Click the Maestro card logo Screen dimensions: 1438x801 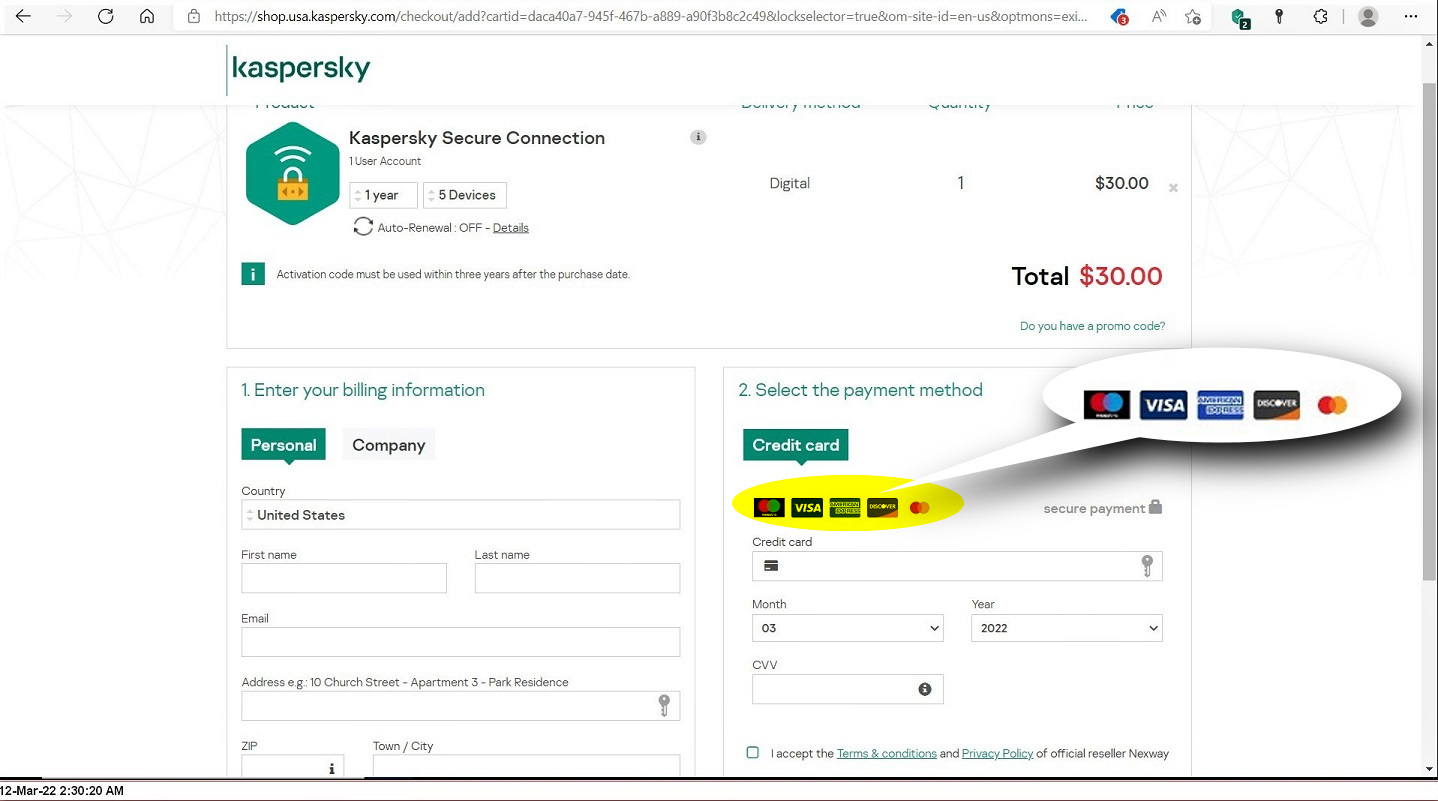click(x=767, y=507)
